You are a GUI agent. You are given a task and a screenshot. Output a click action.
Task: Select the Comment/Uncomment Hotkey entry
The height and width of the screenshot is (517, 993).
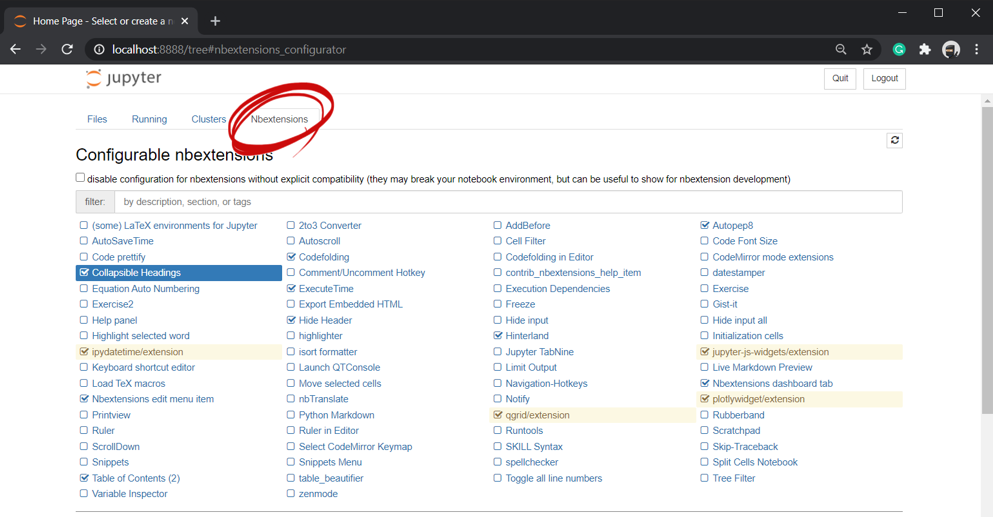pos(362,272)
